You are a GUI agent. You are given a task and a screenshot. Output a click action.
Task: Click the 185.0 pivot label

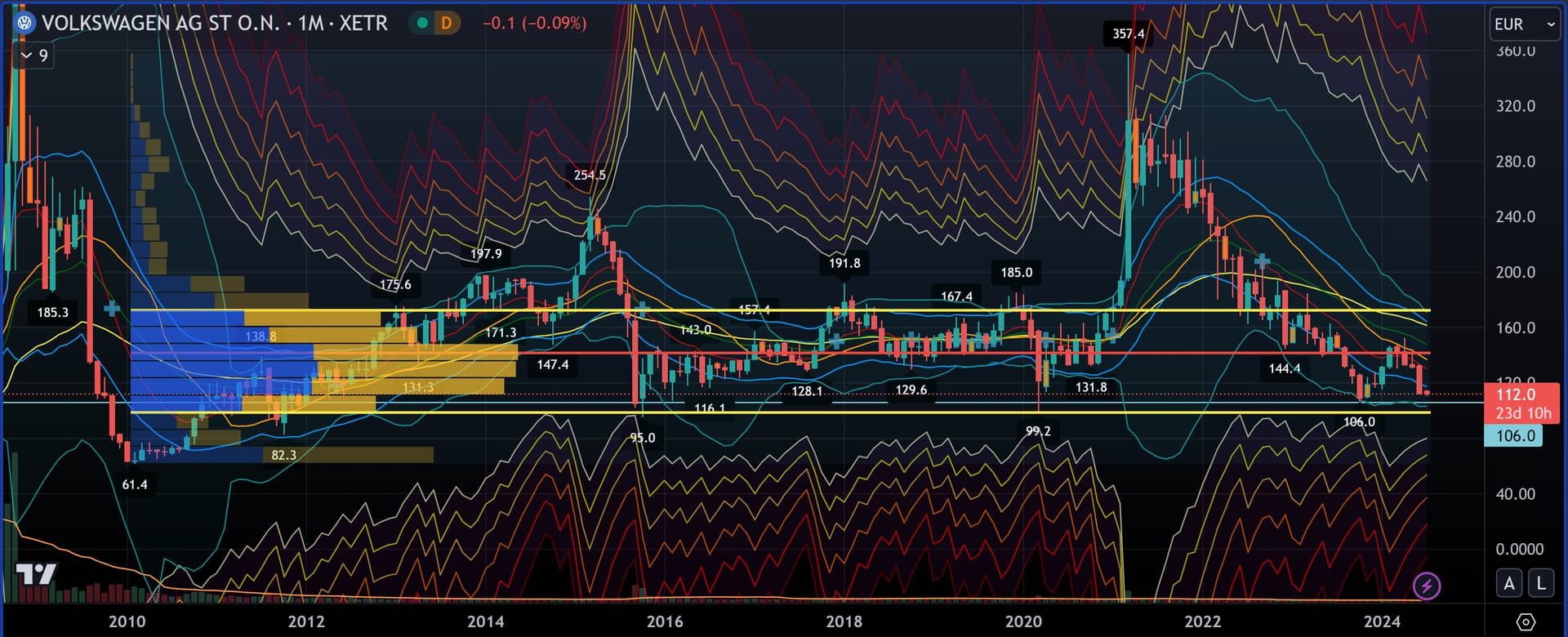(x=1016, y=272)
